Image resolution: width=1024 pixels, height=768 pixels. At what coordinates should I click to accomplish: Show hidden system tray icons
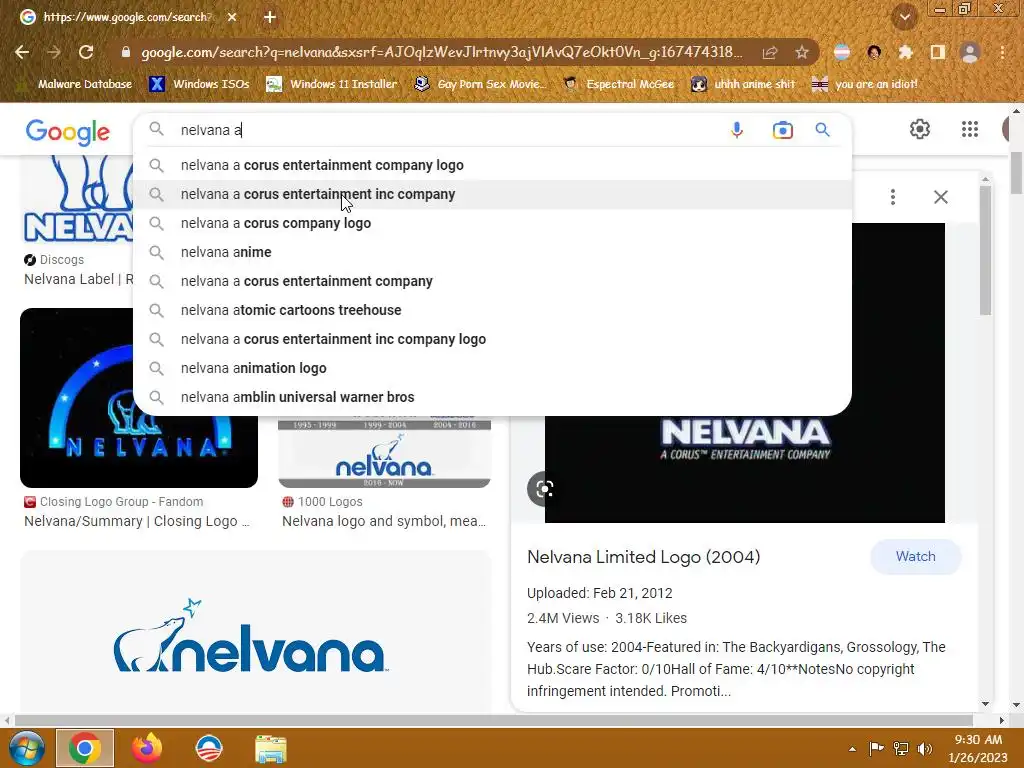(852, 749)
